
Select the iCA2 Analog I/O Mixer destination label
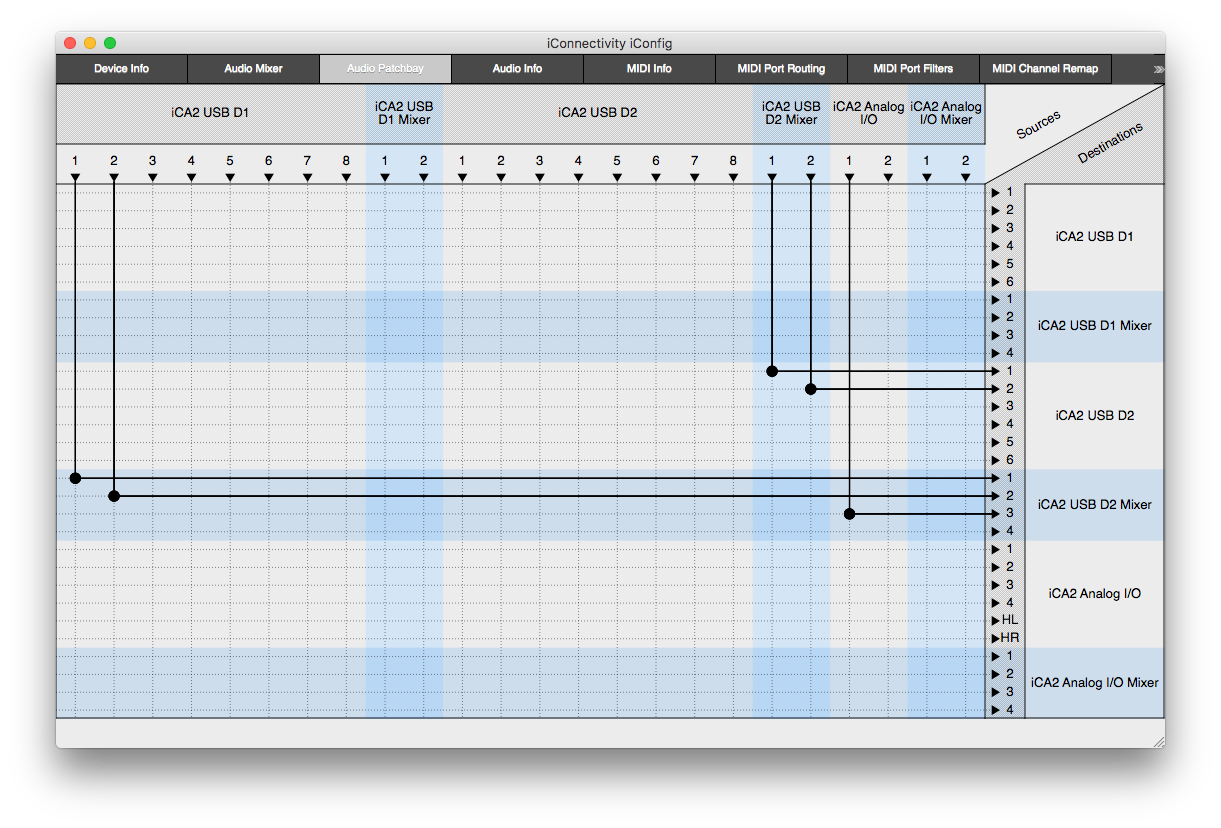1094,683
